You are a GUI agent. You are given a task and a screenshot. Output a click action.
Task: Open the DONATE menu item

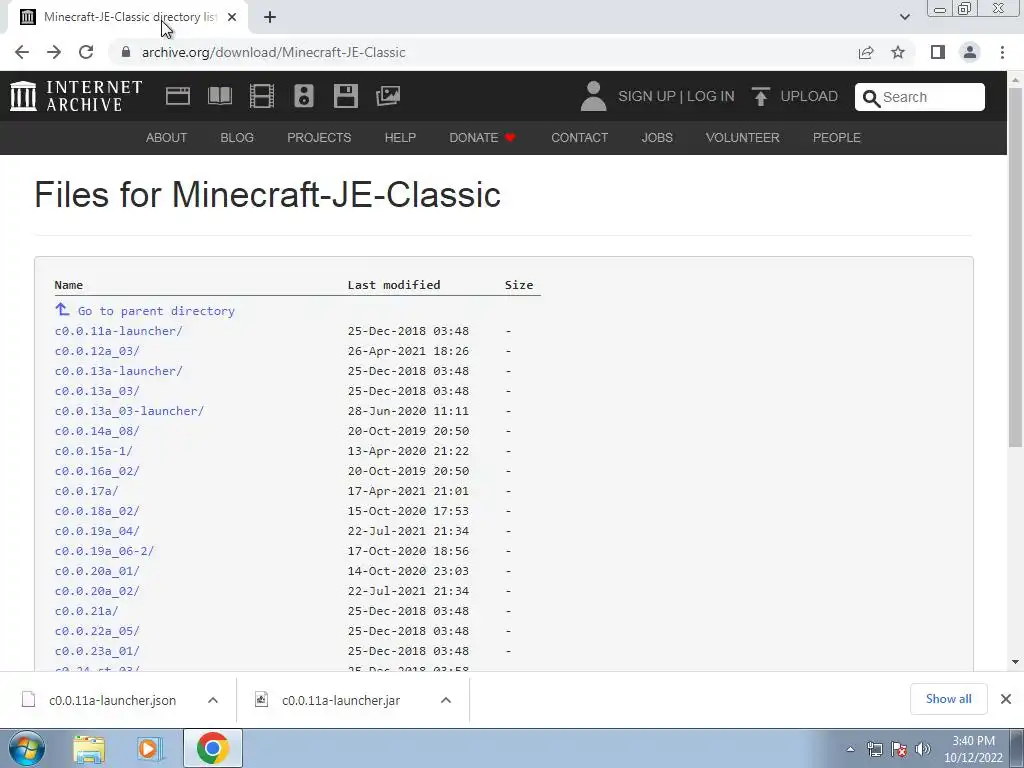coord(483,138)
